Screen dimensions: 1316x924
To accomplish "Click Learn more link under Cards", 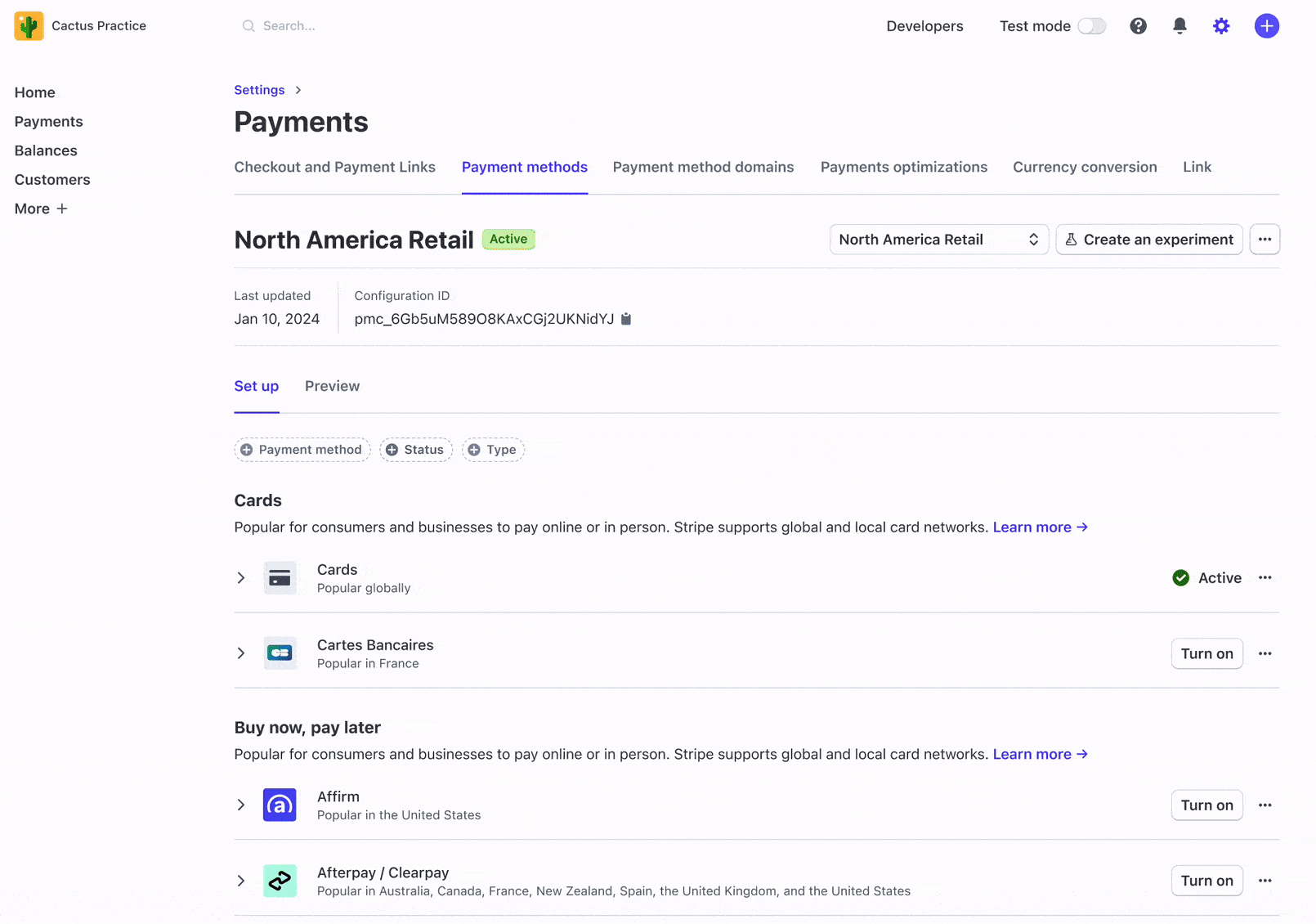I will point(1040,527).
